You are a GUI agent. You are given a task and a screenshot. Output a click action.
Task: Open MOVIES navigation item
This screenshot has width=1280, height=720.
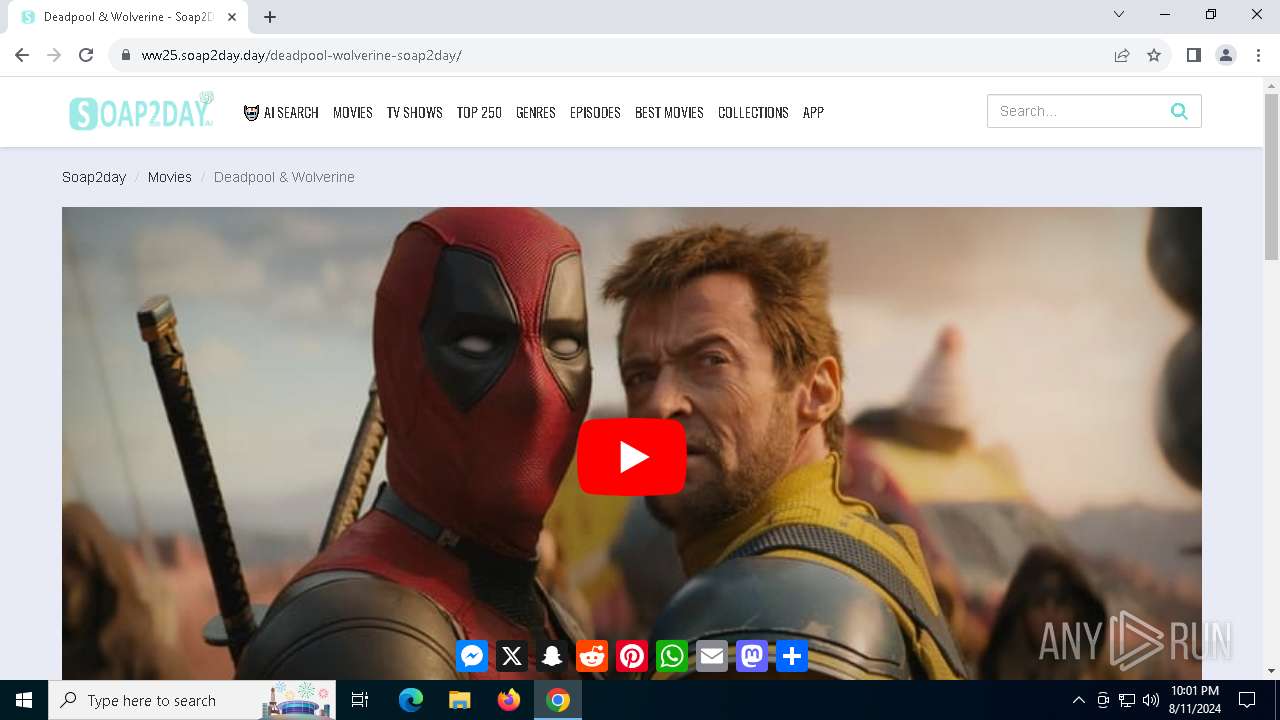353,112
